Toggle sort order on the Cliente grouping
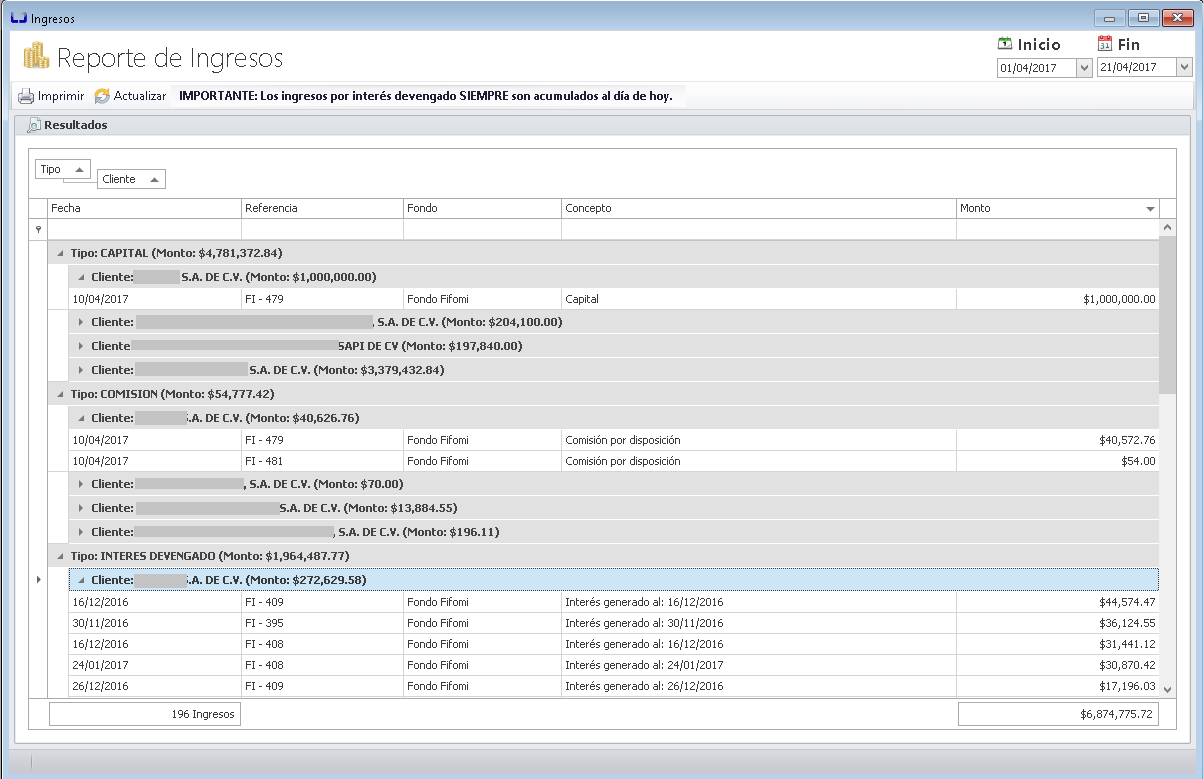This screenshot has height=779, width=1203. [156, 179]
